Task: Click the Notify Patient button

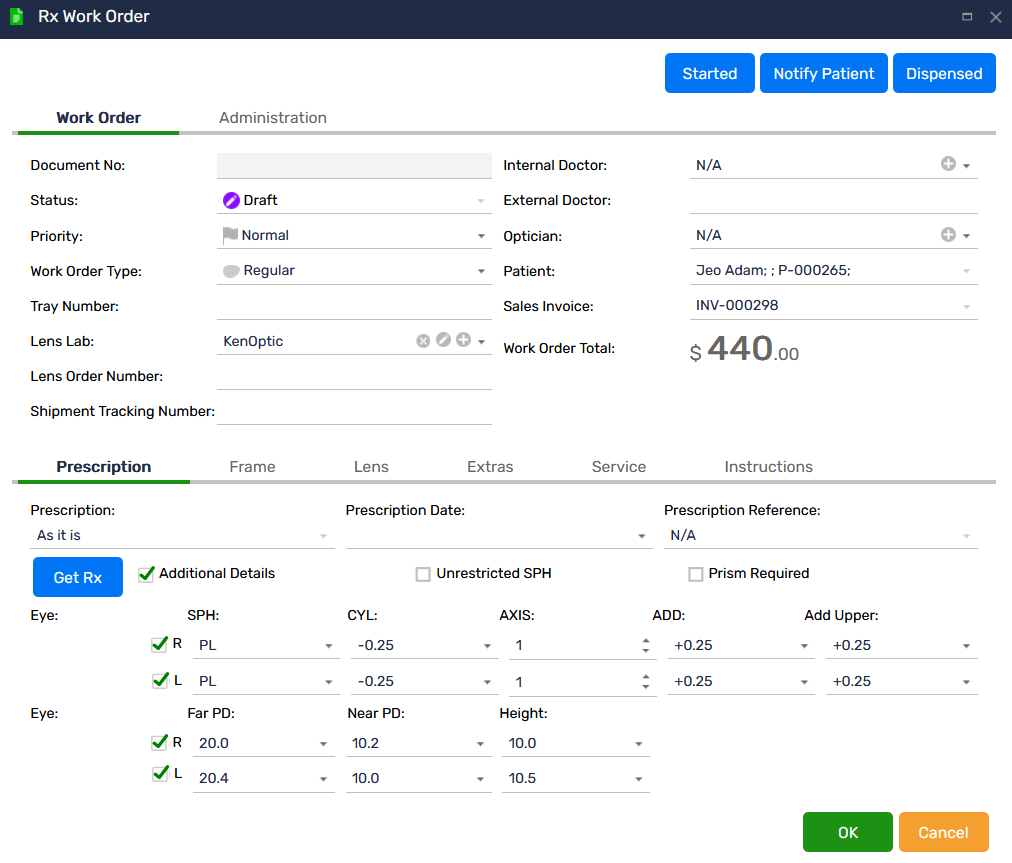Action: [824, 73]
